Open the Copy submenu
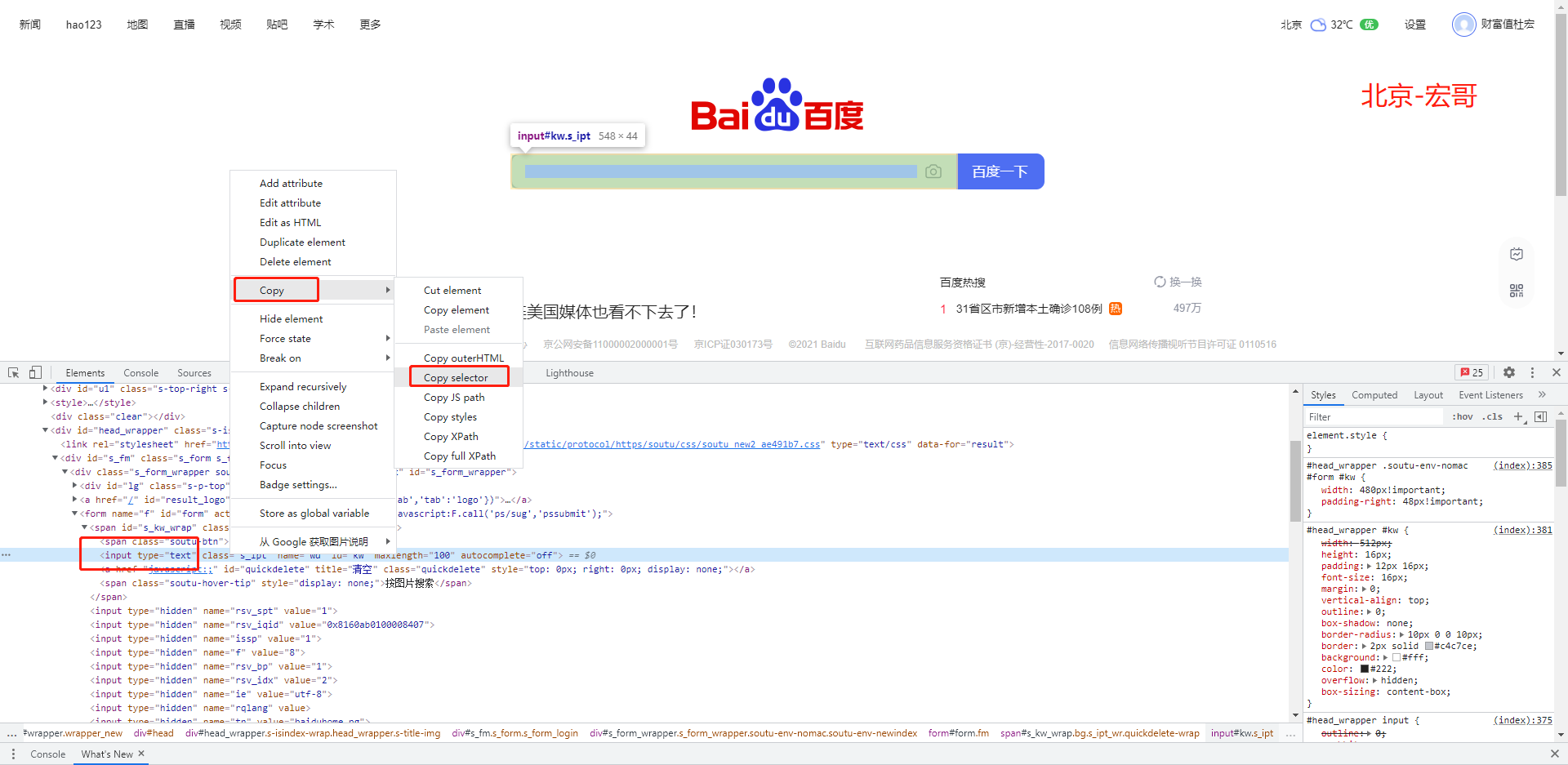Image resolution: width=1568 pixels, height=765 pixels. click(314, 290)
